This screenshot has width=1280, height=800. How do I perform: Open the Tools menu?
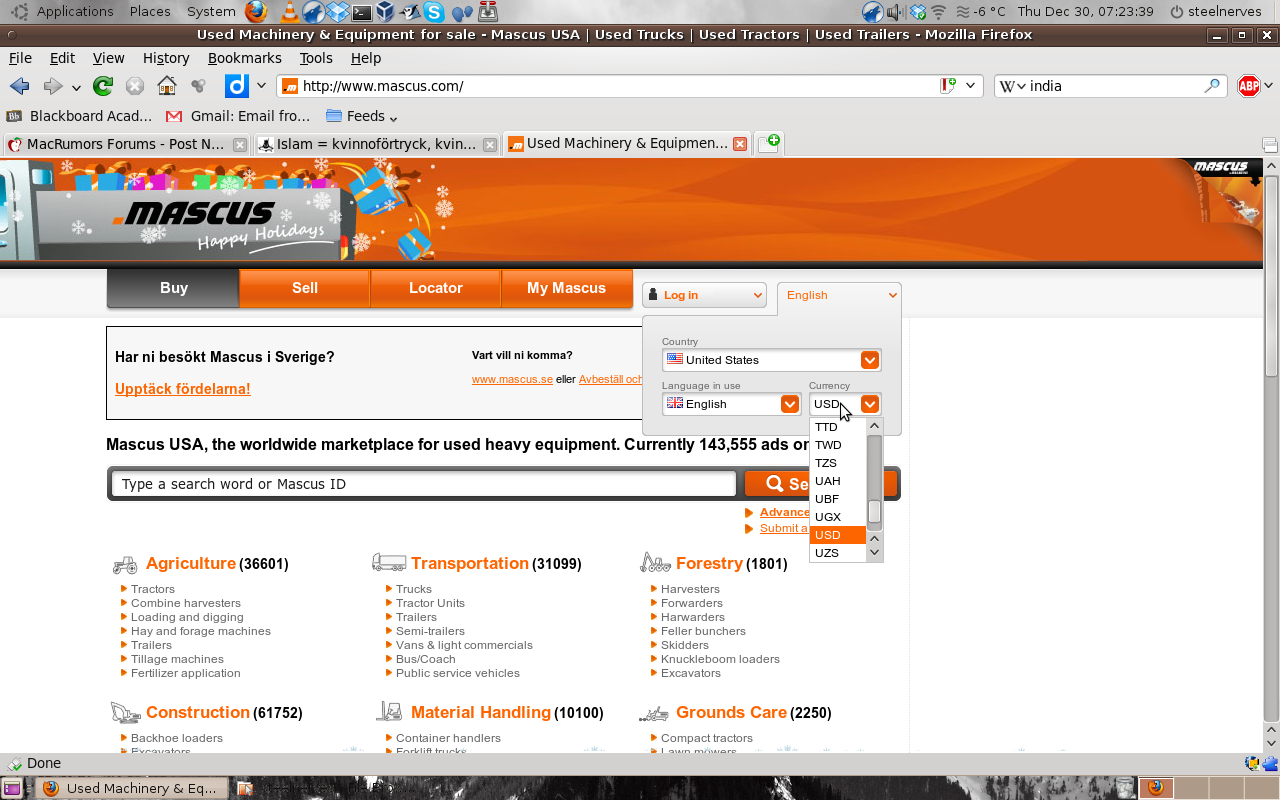(316, 58)
